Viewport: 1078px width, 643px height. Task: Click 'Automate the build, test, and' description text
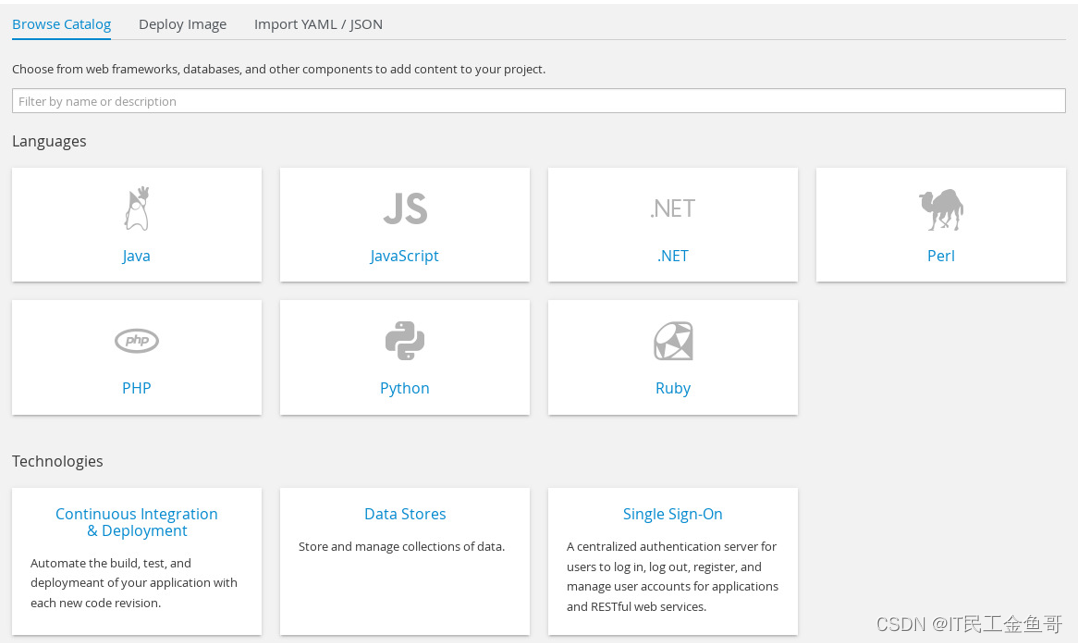point(111,563)
